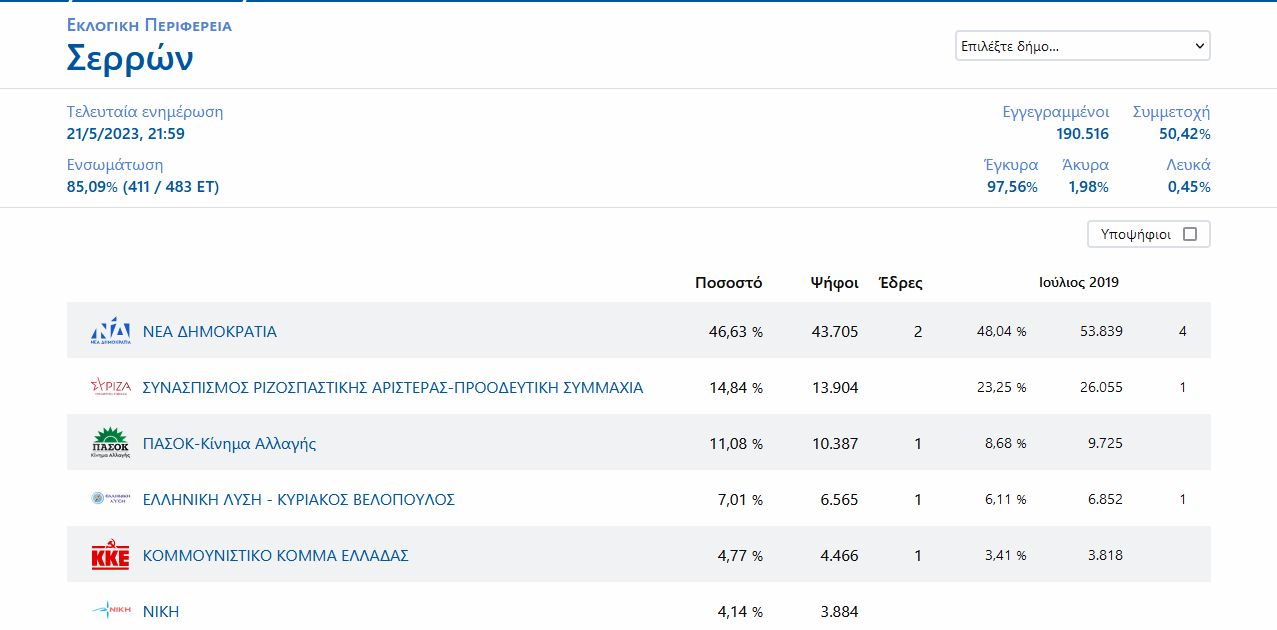The width and height of the screenshot is (1277, 630).
Task: Click the Τελευταία ενημέρωση label
Action: click(145, 112)
